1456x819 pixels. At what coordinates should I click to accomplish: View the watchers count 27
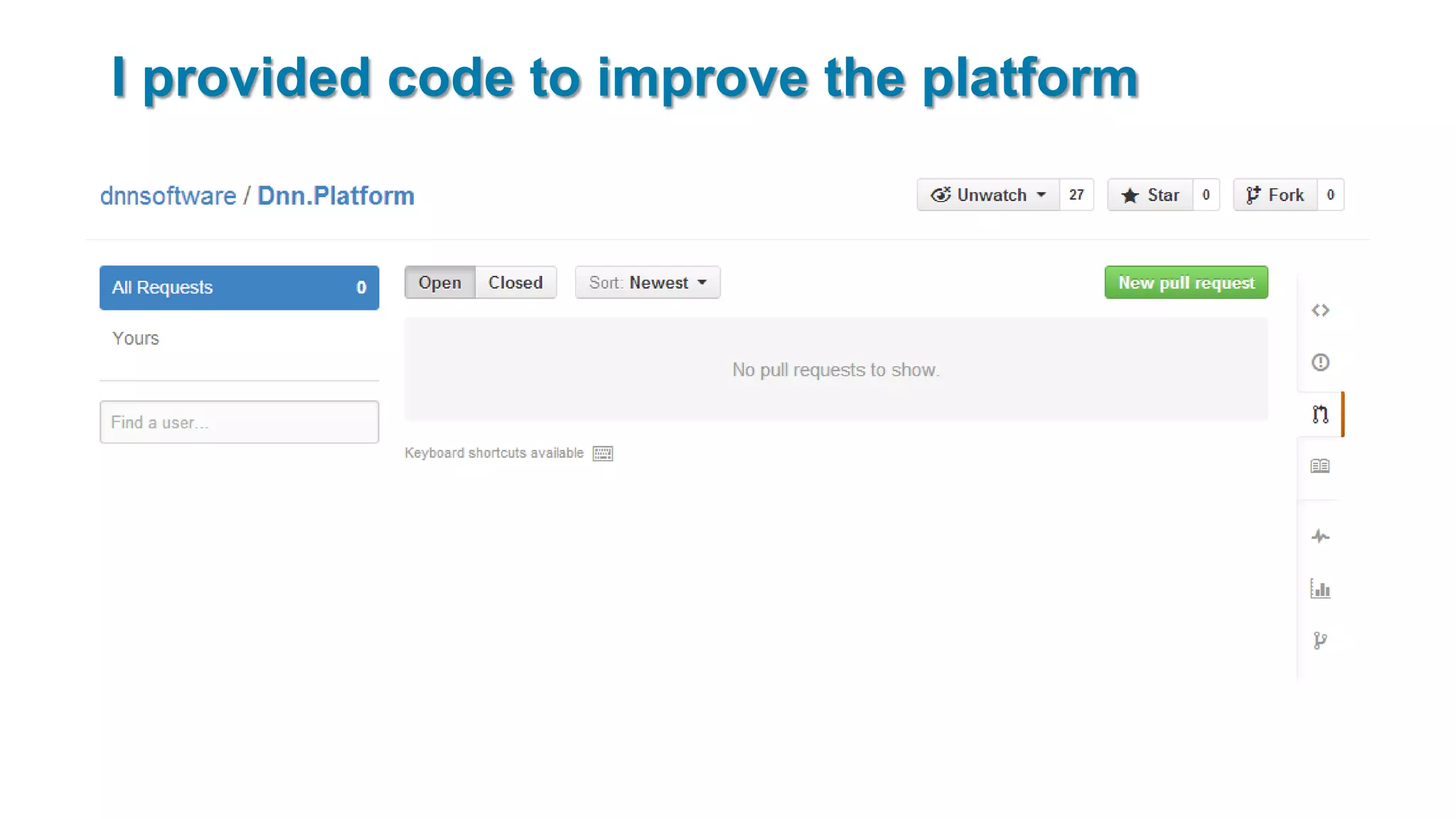point(1076,195)
